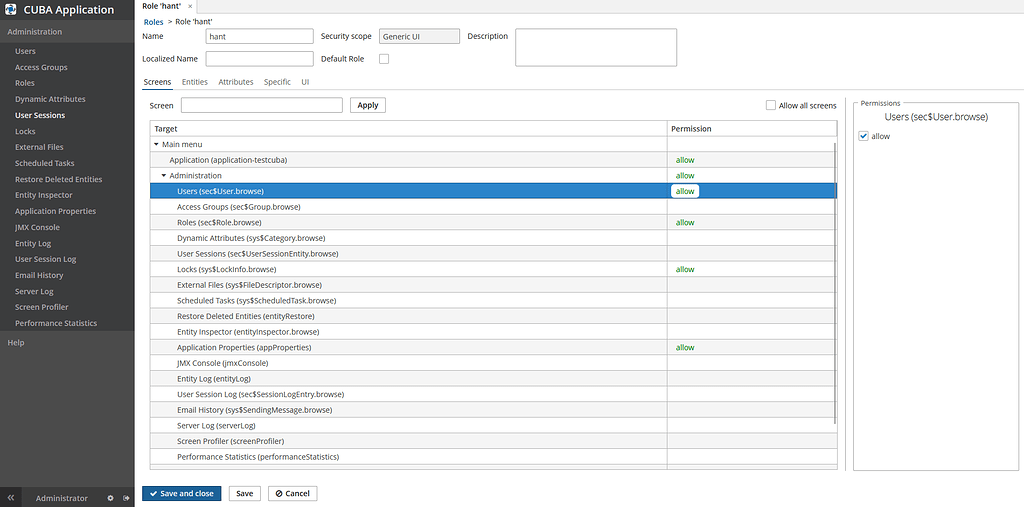Open Access Groups in side menu
Viewport: 1024px width, 507px height.
click(41, 67)
